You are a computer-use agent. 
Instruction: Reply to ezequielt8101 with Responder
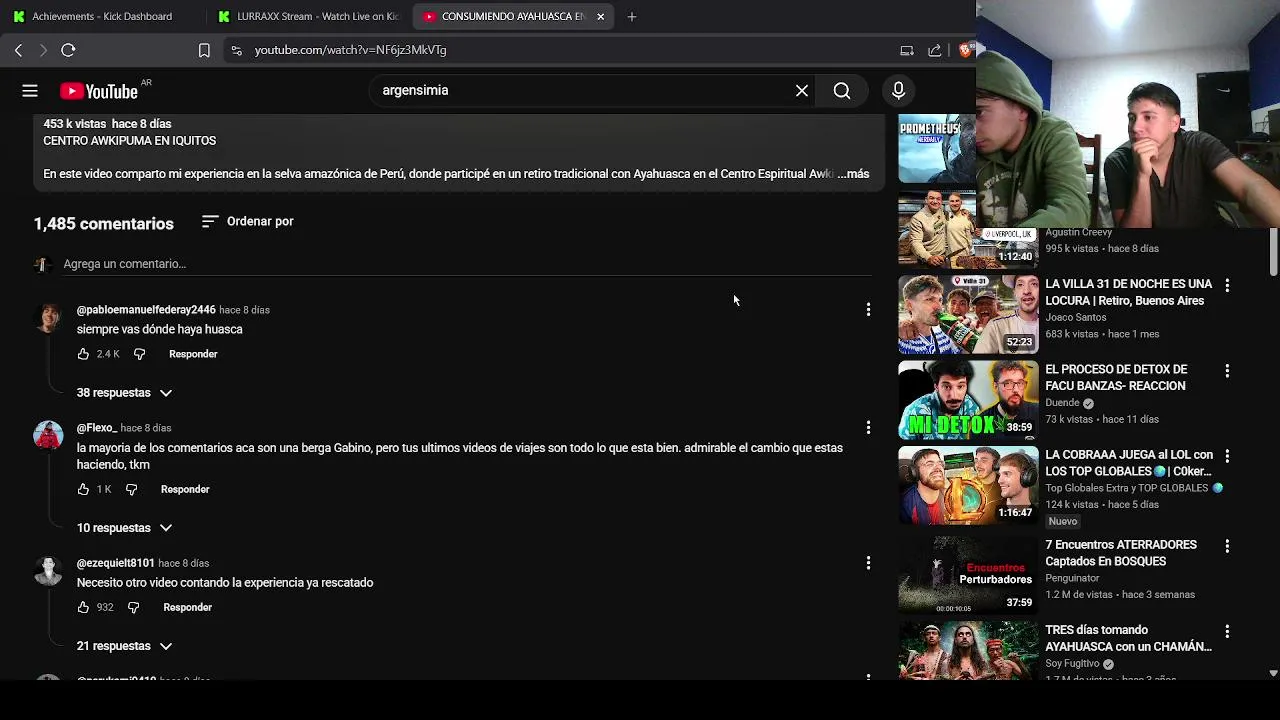pyautogui.click(x=187, y=607)
